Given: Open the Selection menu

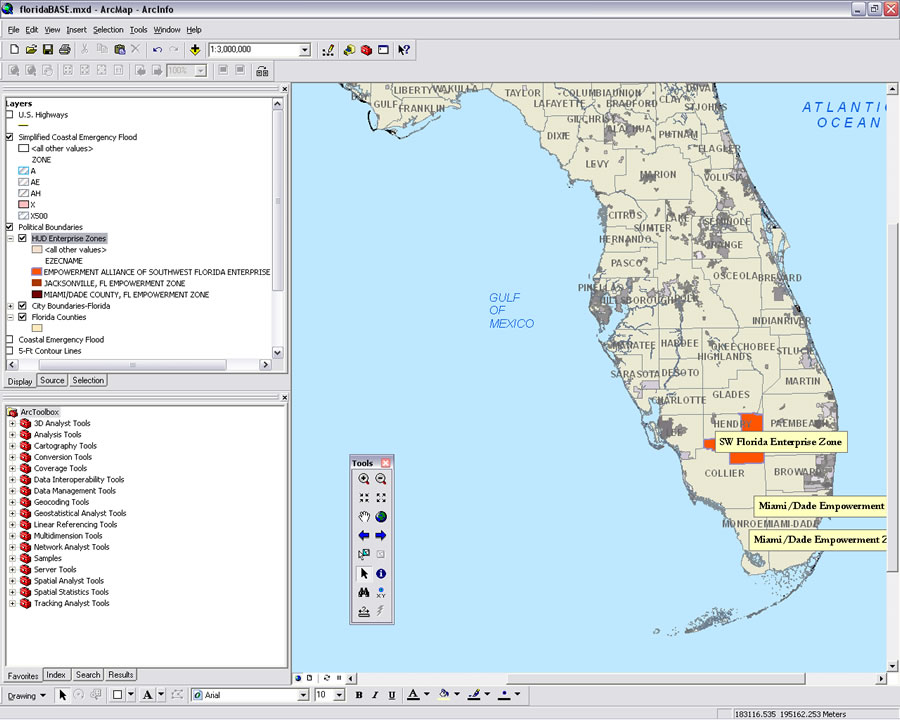Looking at the screenshot, I should point(108,30).
